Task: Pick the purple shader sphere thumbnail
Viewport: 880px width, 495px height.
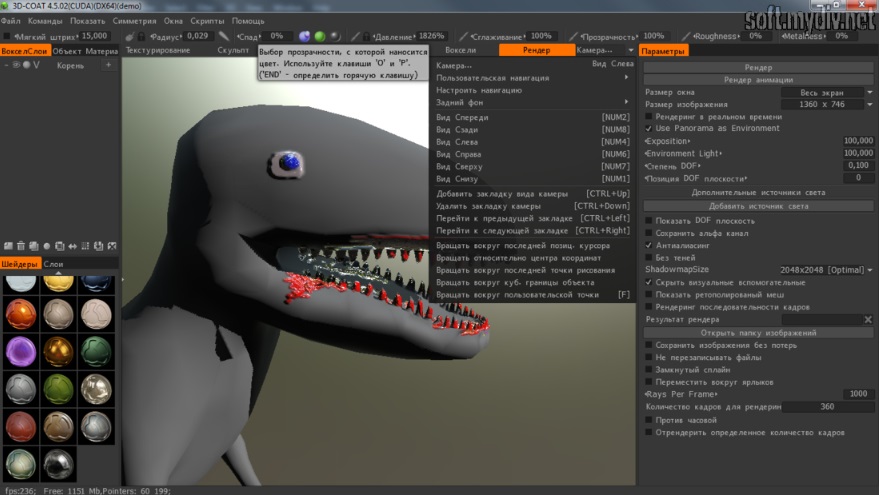Action: click(x=20, y=352)
